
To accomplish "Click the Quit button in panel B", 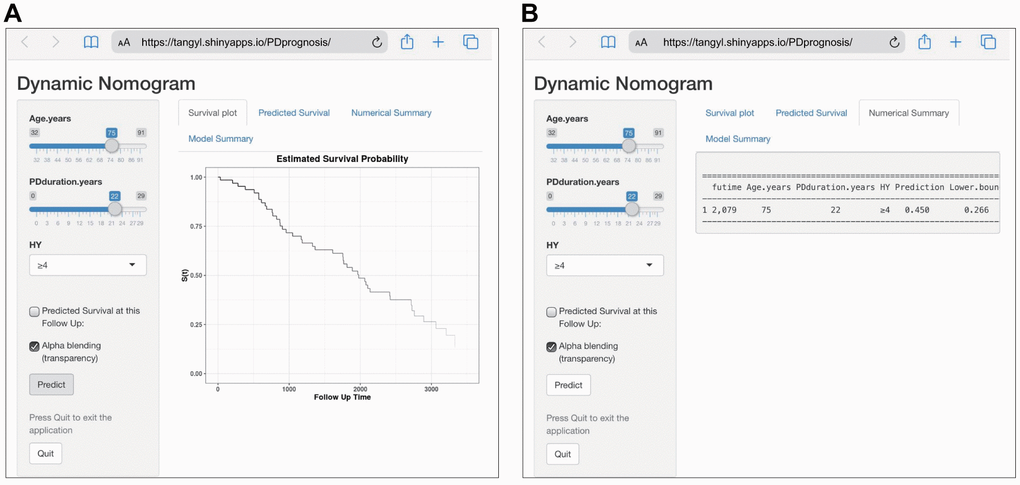I will (562, 454).
